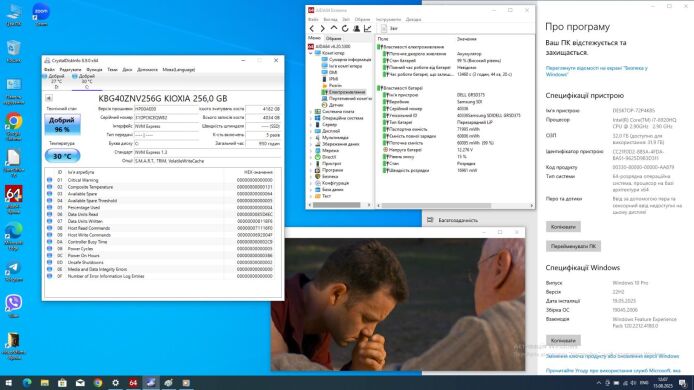This screenshot has width=694, height=390.
Task: Open Chrome from the taskbar
Action: click(98, 383)
